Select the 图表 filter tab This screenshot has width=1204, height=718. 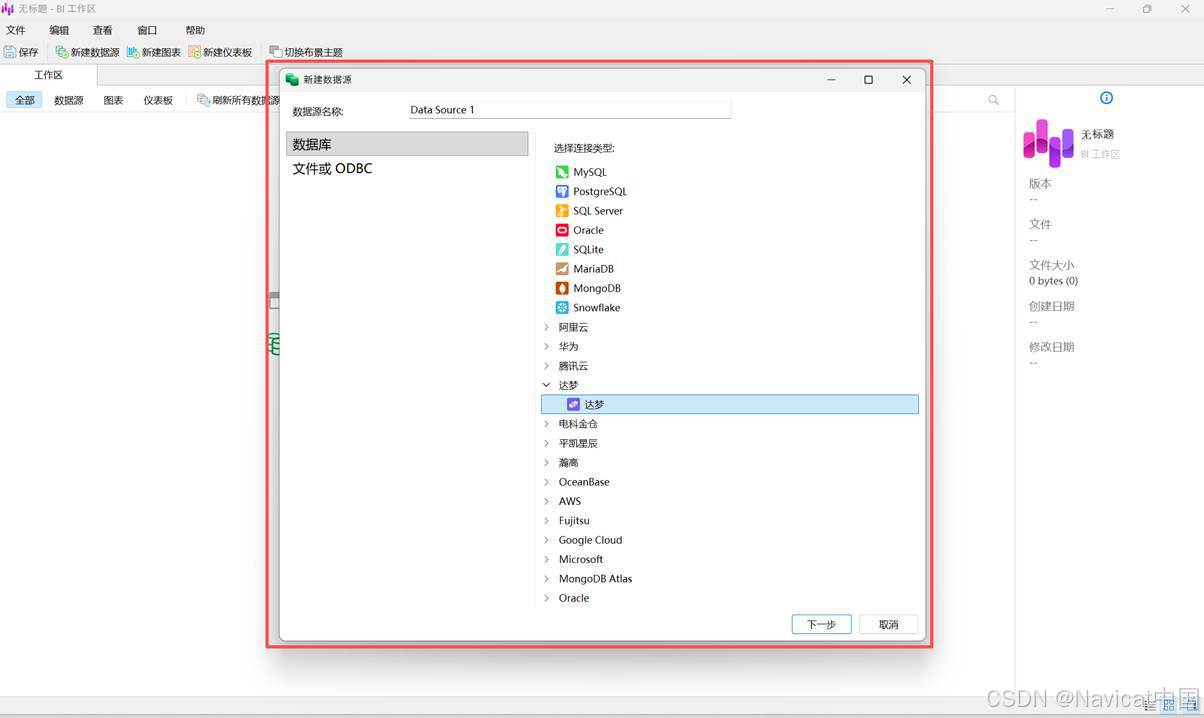(113, 100)
